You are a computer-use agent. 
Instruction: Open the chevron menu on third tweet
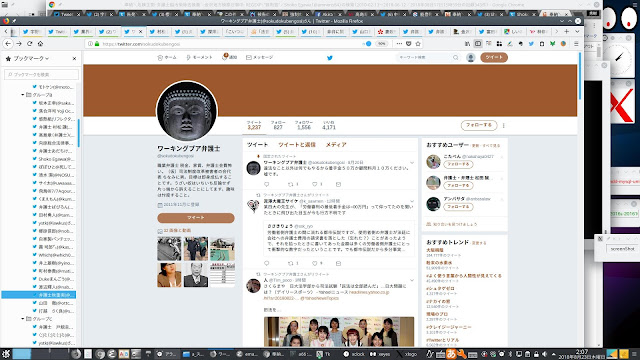(x=412, y=280)
